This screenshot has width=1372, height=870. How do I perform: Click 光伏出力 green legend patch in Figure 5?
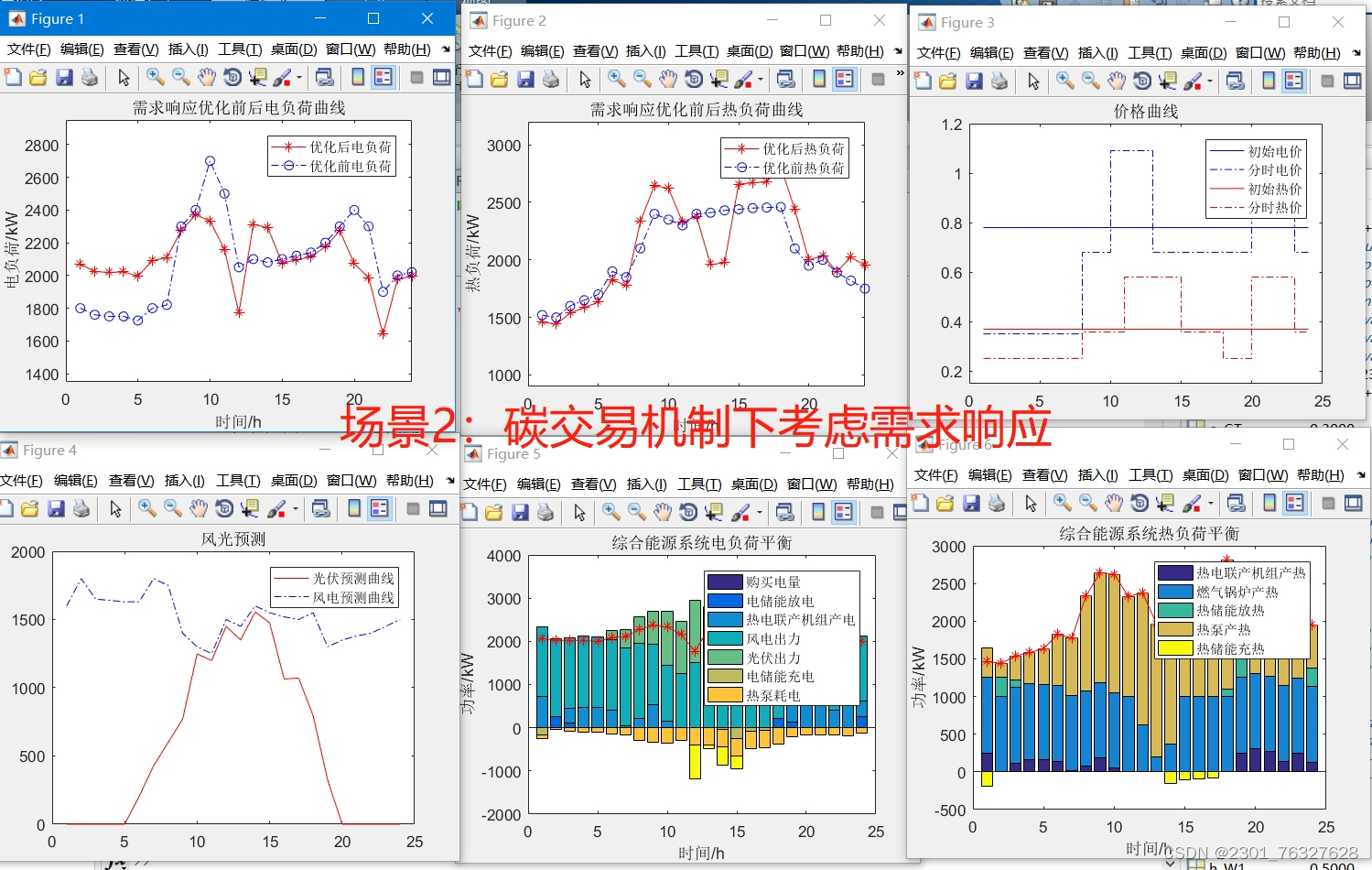coord(725,658)
